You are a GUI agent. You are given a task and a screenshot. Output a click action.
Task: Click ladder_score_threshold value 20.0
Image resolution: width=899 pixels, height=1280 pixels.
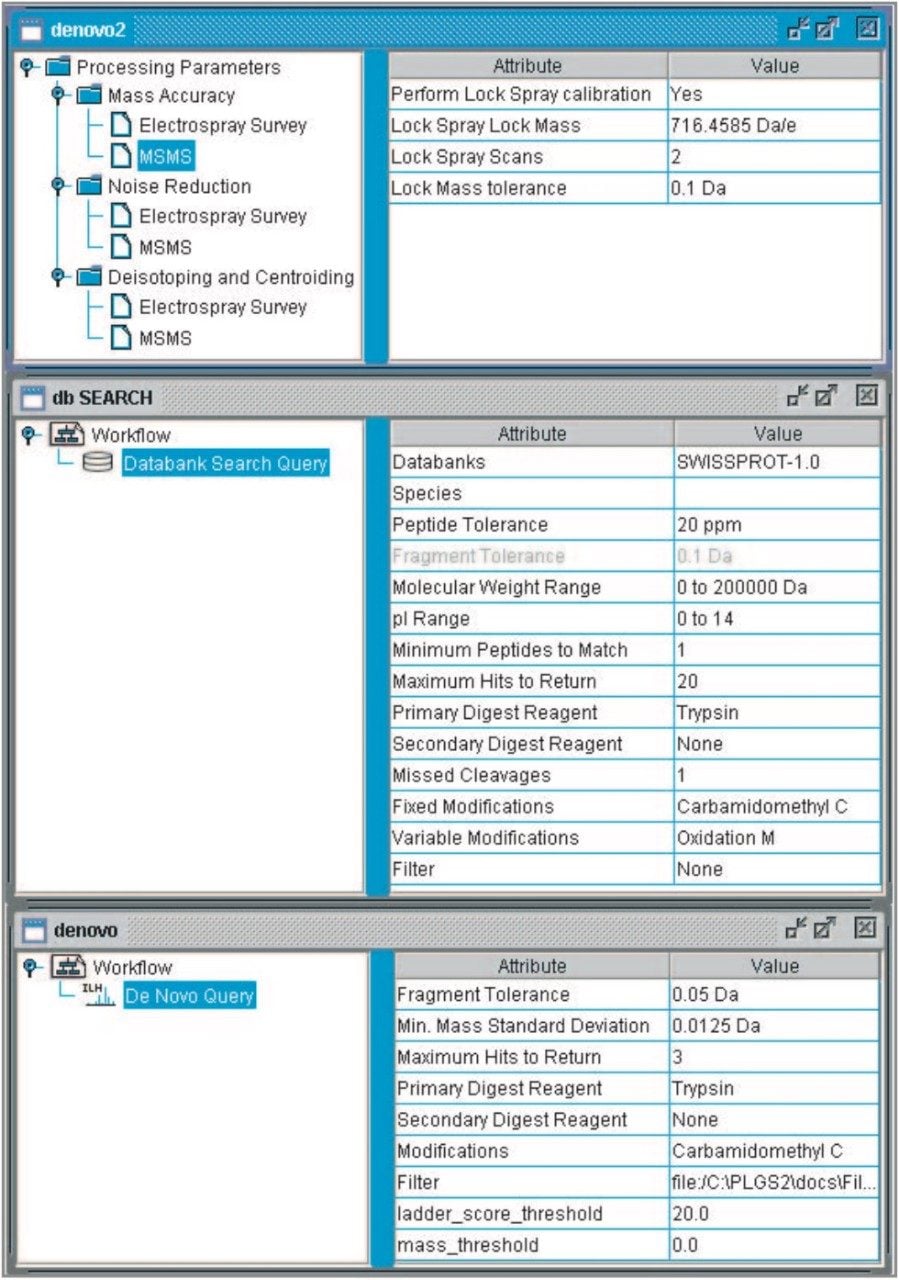click(775, 1214)
